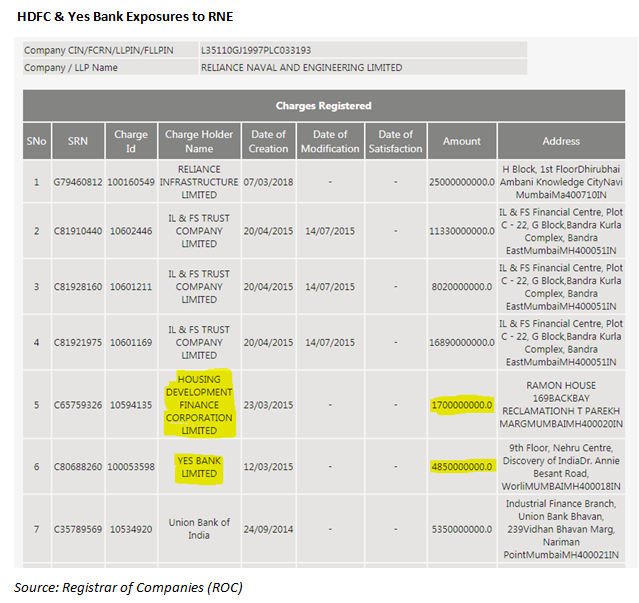This screenshot has width=639, height=603.
Task: Click the Date of Modification header
Action: pos(330,141)
